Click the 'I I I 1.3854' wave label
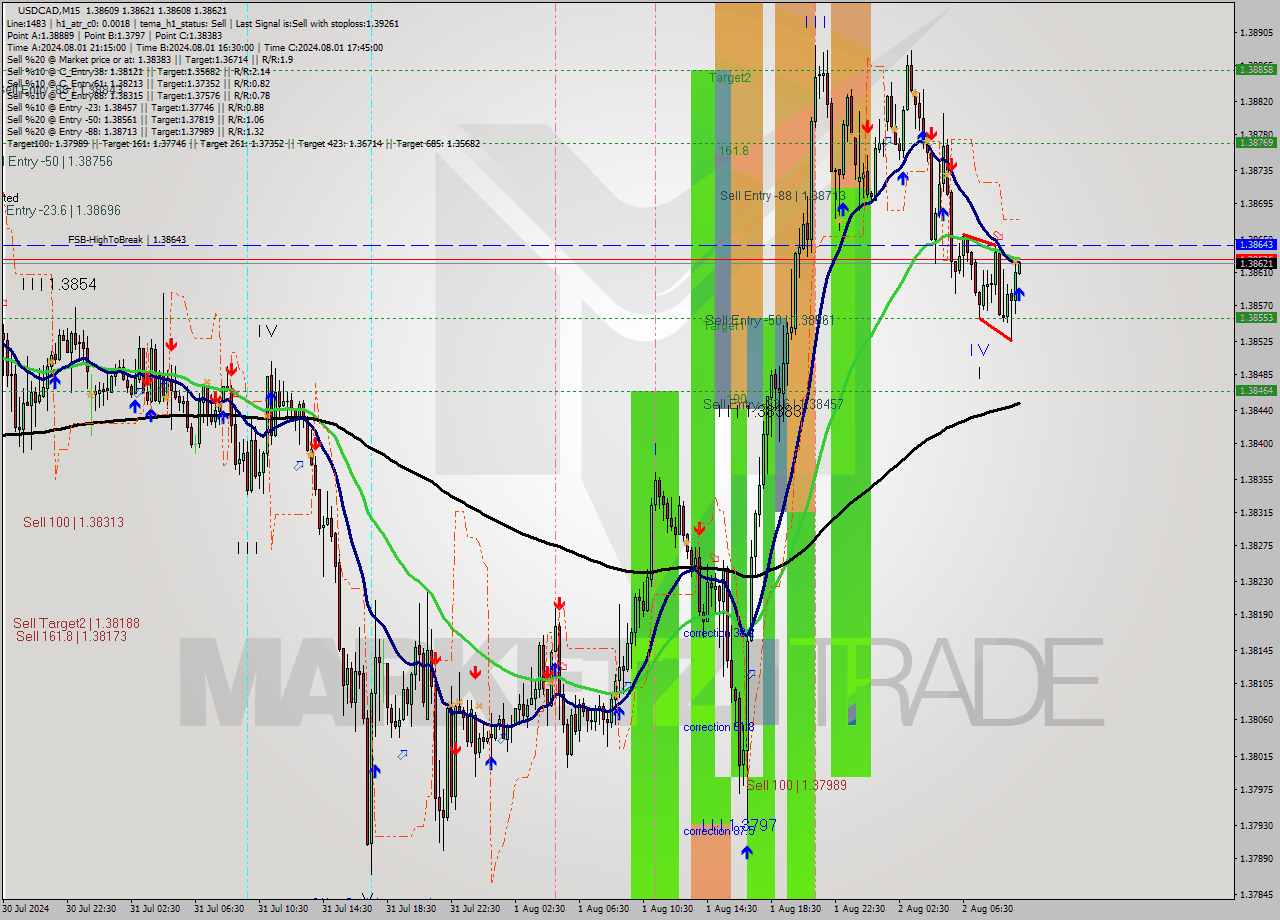 coord(59,285)
